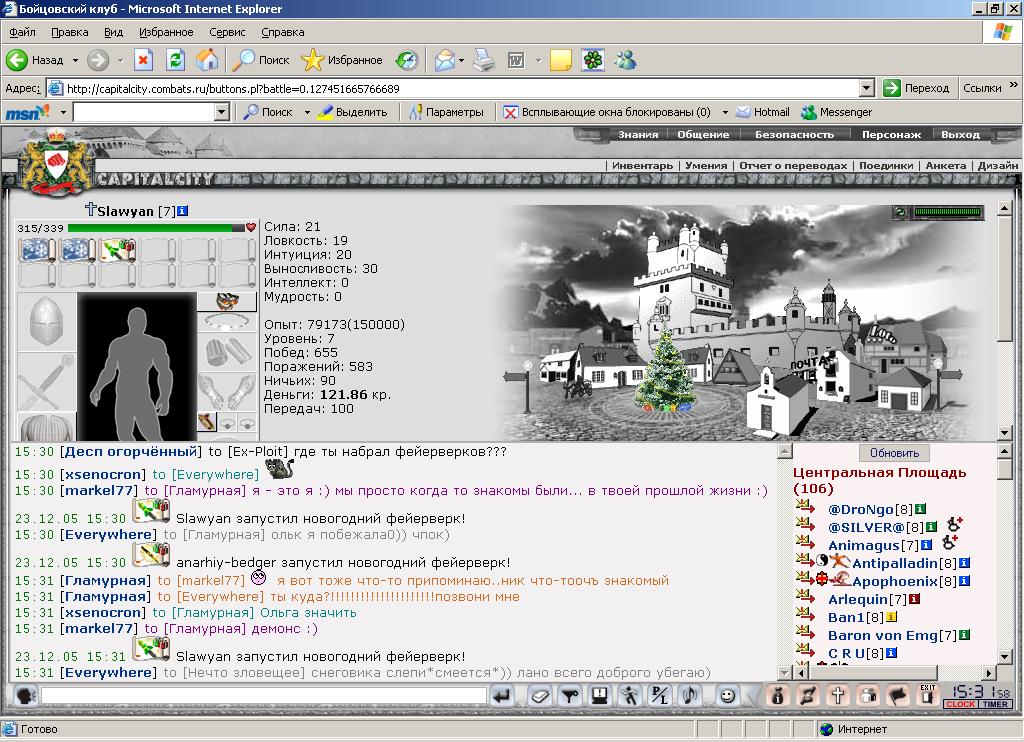Screen dimensions: 1024x742
Task: Click the firework scroll in third slot
Action: click(118, 251)
